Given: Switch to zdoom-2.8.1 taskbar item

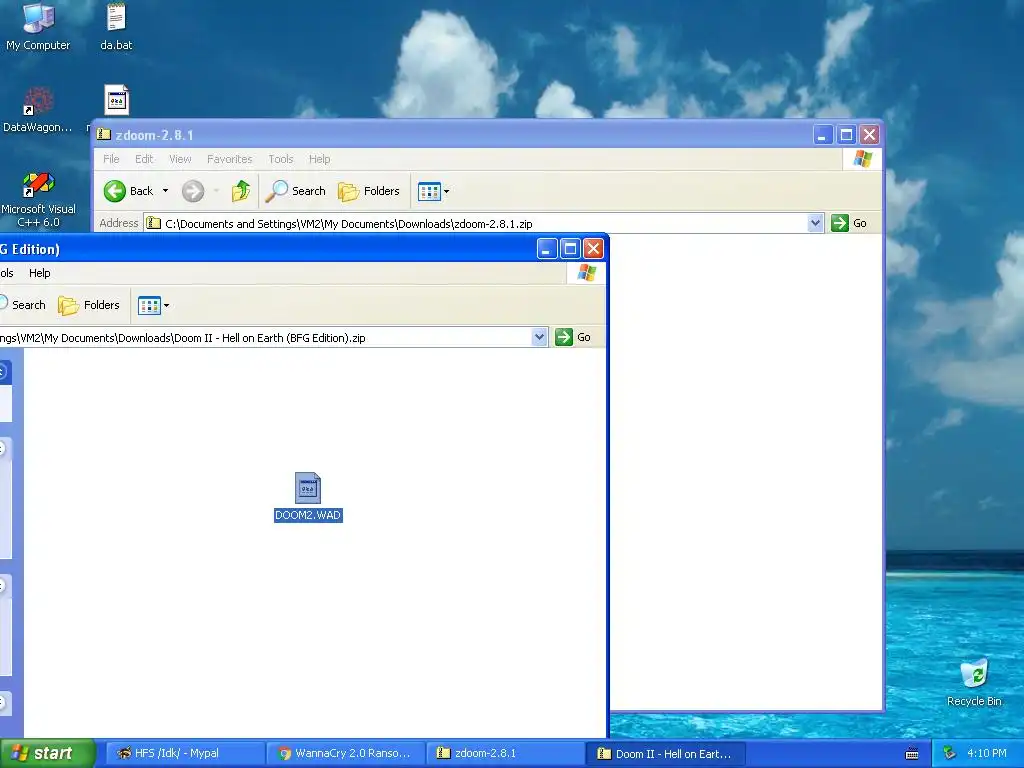Looking at the screenshot, I should tap(505, 754).
